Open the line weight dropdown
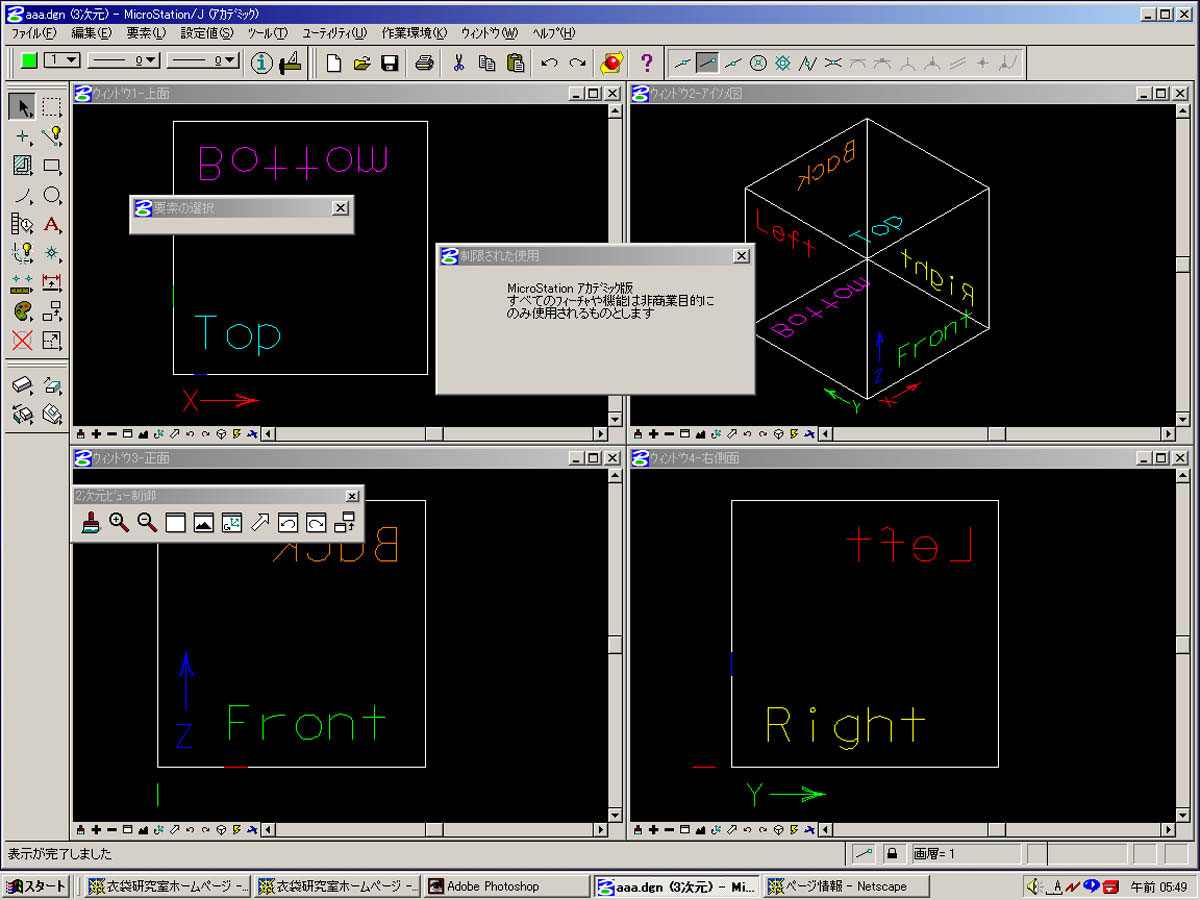 [x=202, y=61]
